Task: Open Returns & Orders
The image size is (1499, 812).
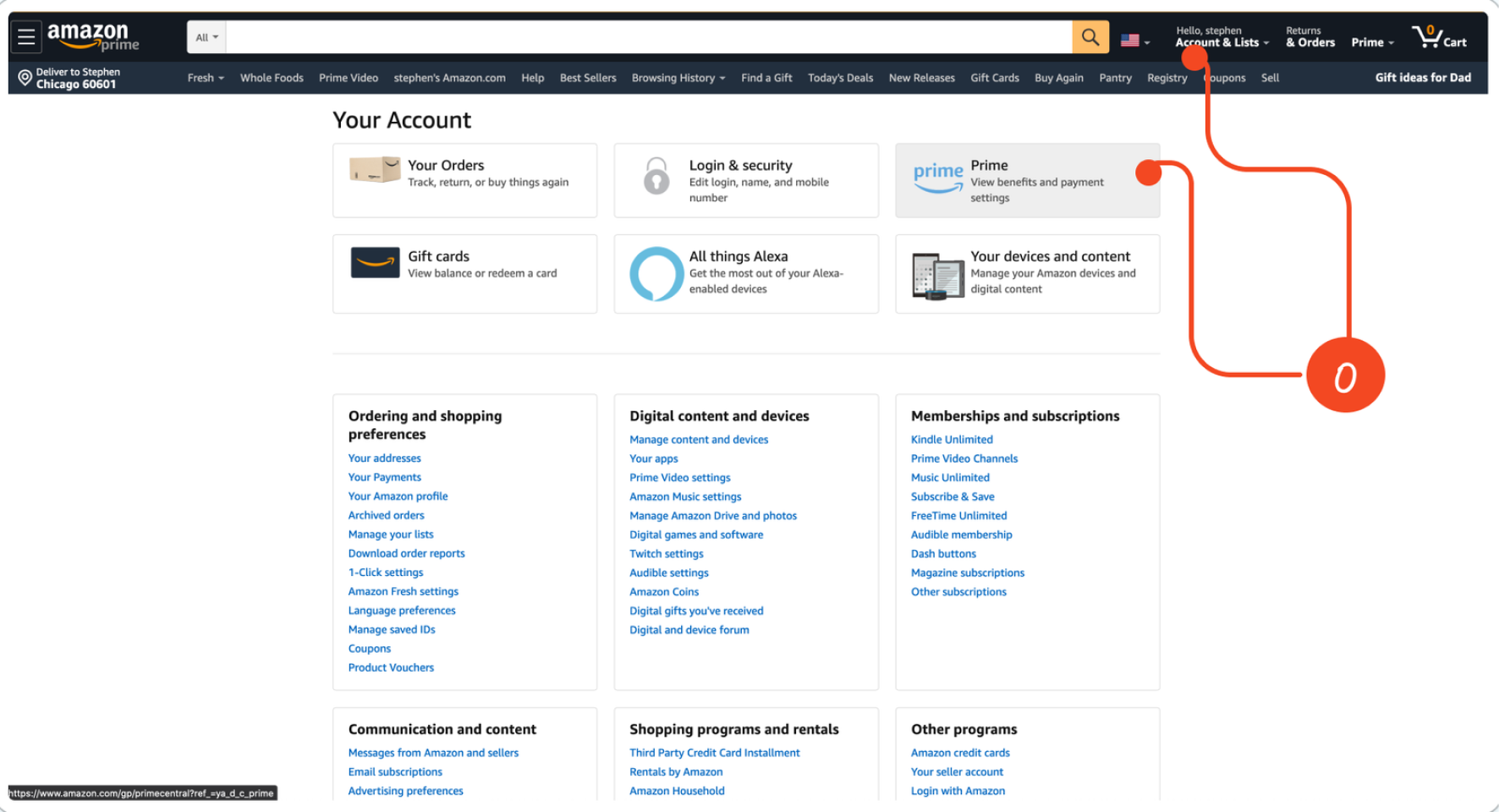Action: tap(1310, 37)
